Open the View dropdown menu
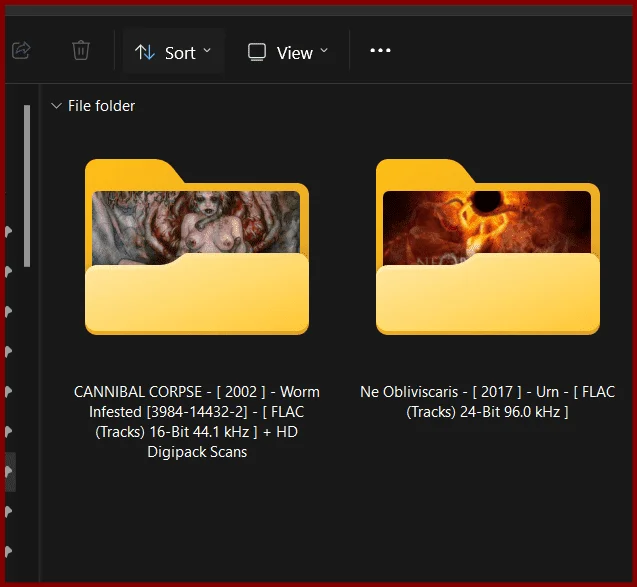This screenshot has height=587, width=637. (288, 52)
